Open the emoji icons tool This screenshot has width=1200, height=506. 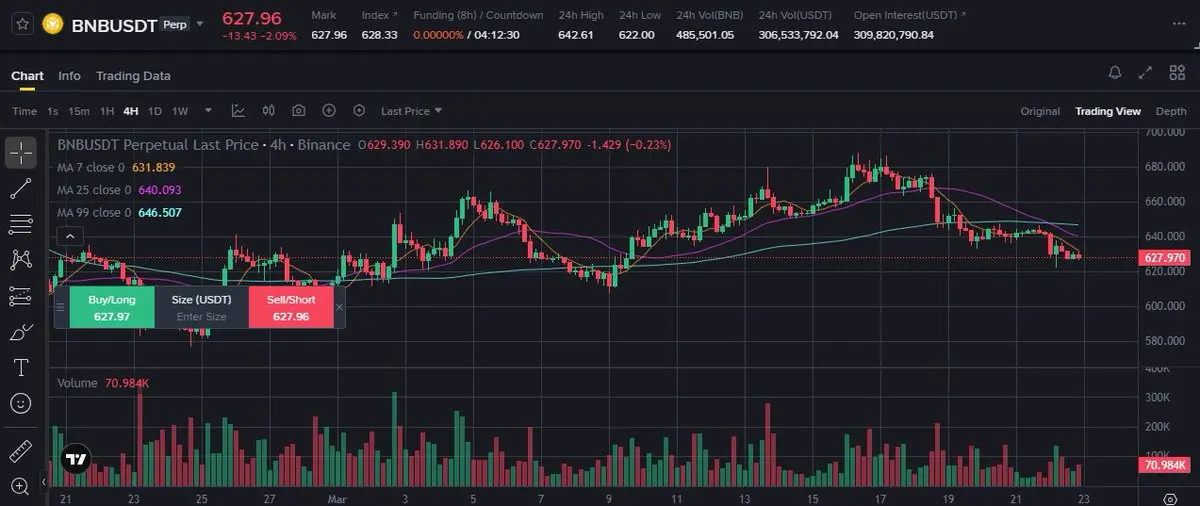click(x=21, y=404)
